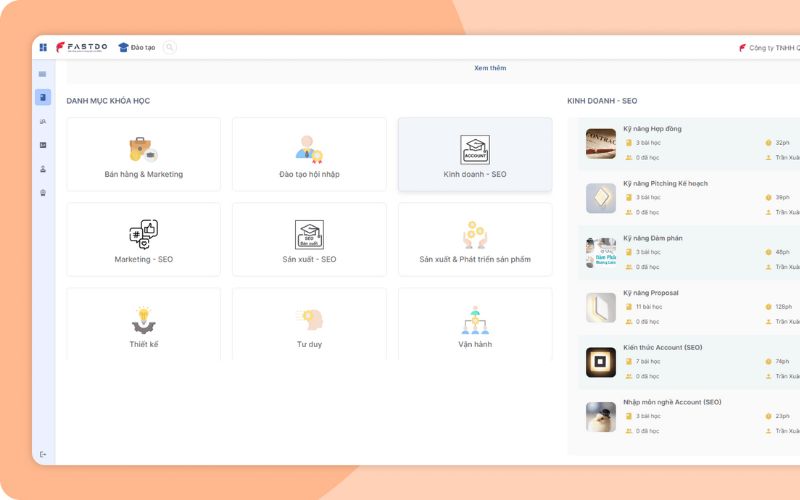The image size is (800, 500).
Task: Click the KINH DOANH - SEO heading
Action: click(x=602, y=101)
